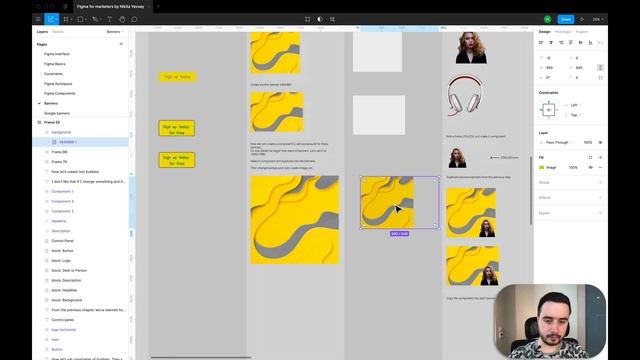Select the Pen tool
The height and width of the screenshot is (360, 640).
[x=95, y=19]
